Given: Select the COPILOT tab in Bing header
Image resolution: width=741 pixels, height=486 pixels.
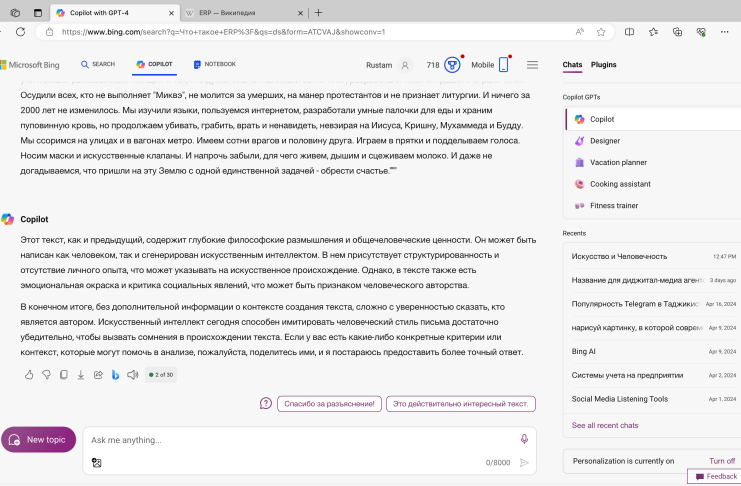Looking at the screenshot, I should click(155, 64).
